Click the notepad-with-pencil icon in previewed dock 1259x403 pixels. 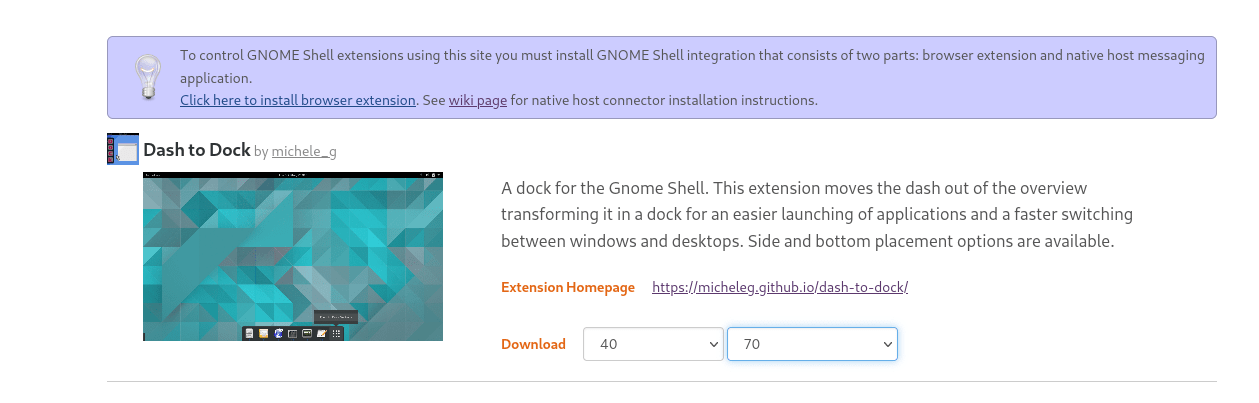(x=322, y=333)
